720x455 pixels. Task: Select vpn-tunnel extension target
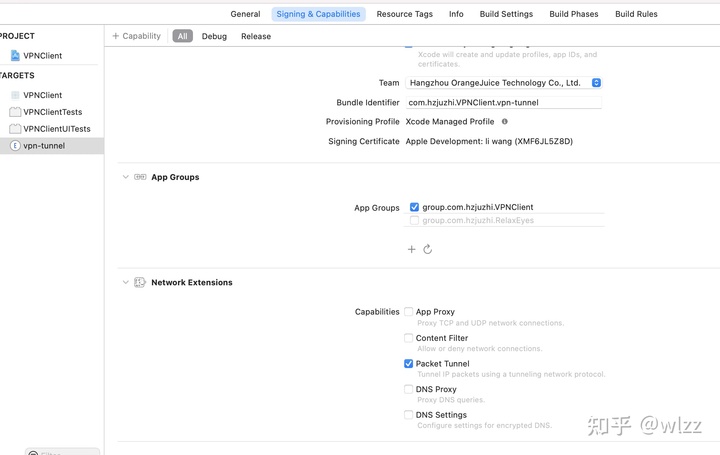[x=44, y=146]
